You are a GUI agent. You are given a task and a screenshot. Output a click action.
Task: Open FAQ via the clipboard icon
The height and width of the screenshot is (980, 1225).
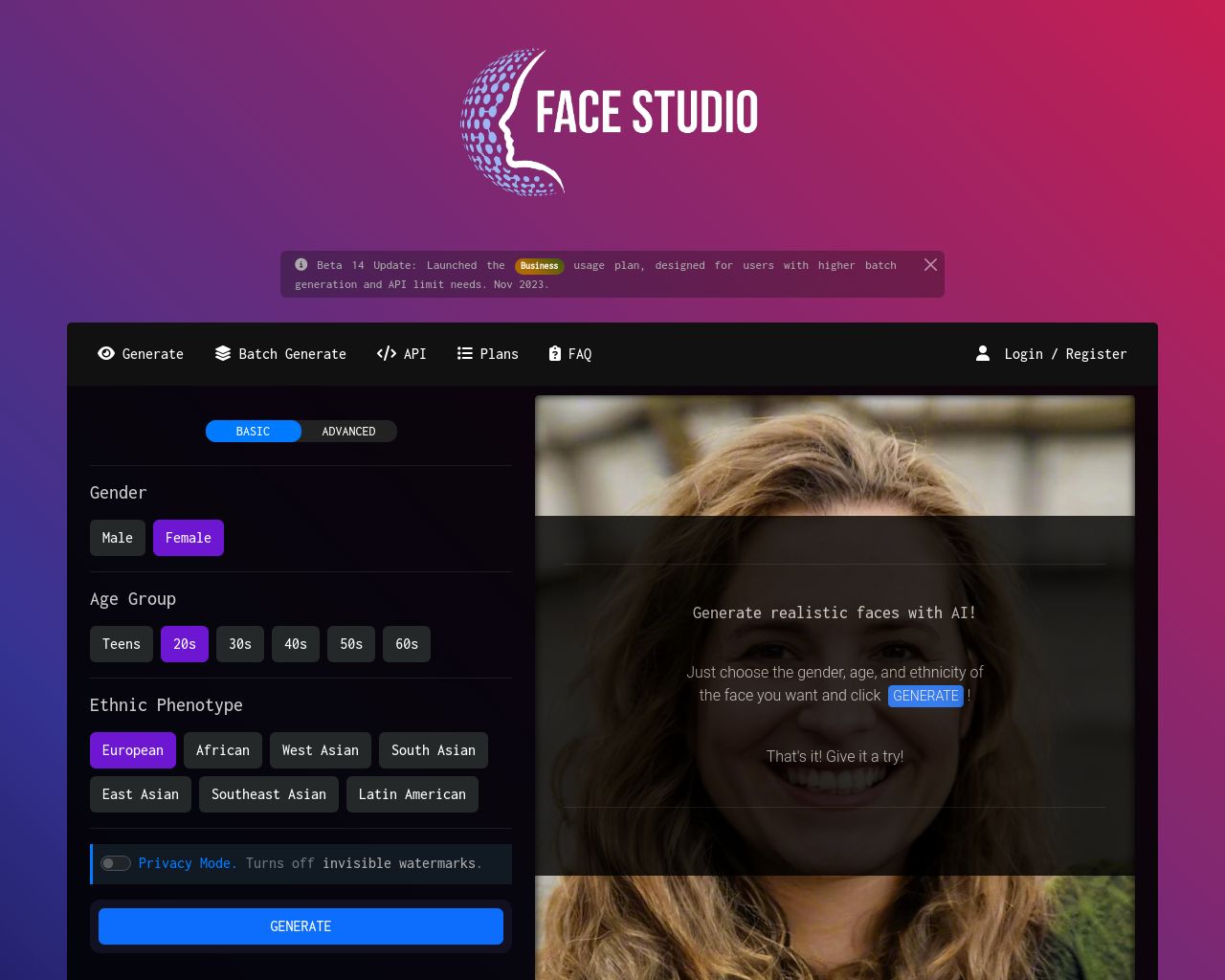(x=554, y=354)
